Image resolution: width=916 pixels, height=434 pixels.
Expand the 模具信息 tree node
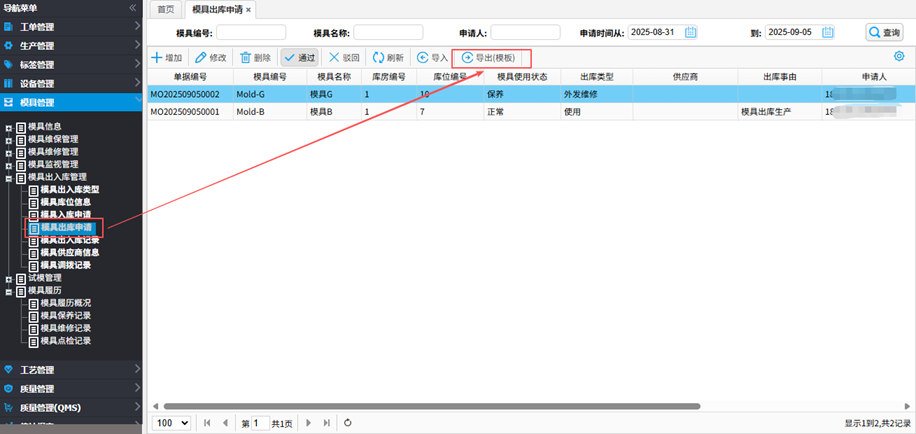(9, 126)
